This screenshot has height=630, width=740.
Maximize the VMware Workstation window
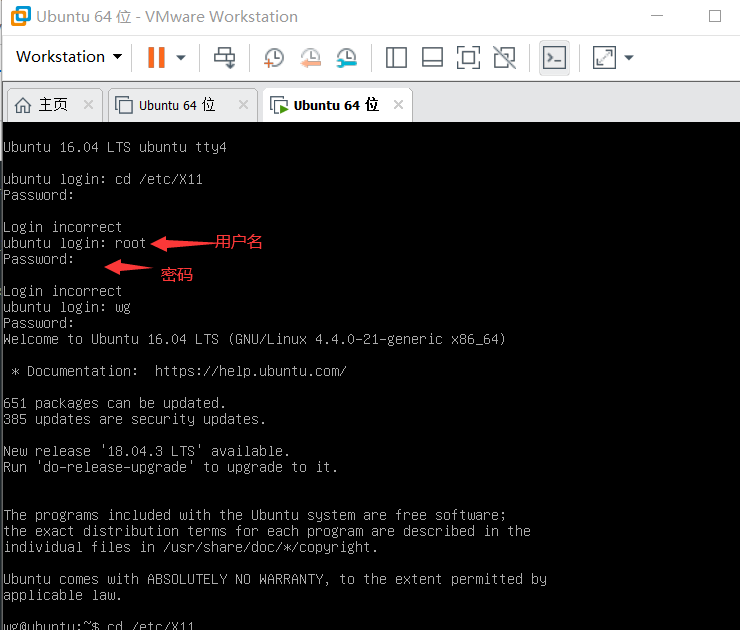tap(715, 16)
